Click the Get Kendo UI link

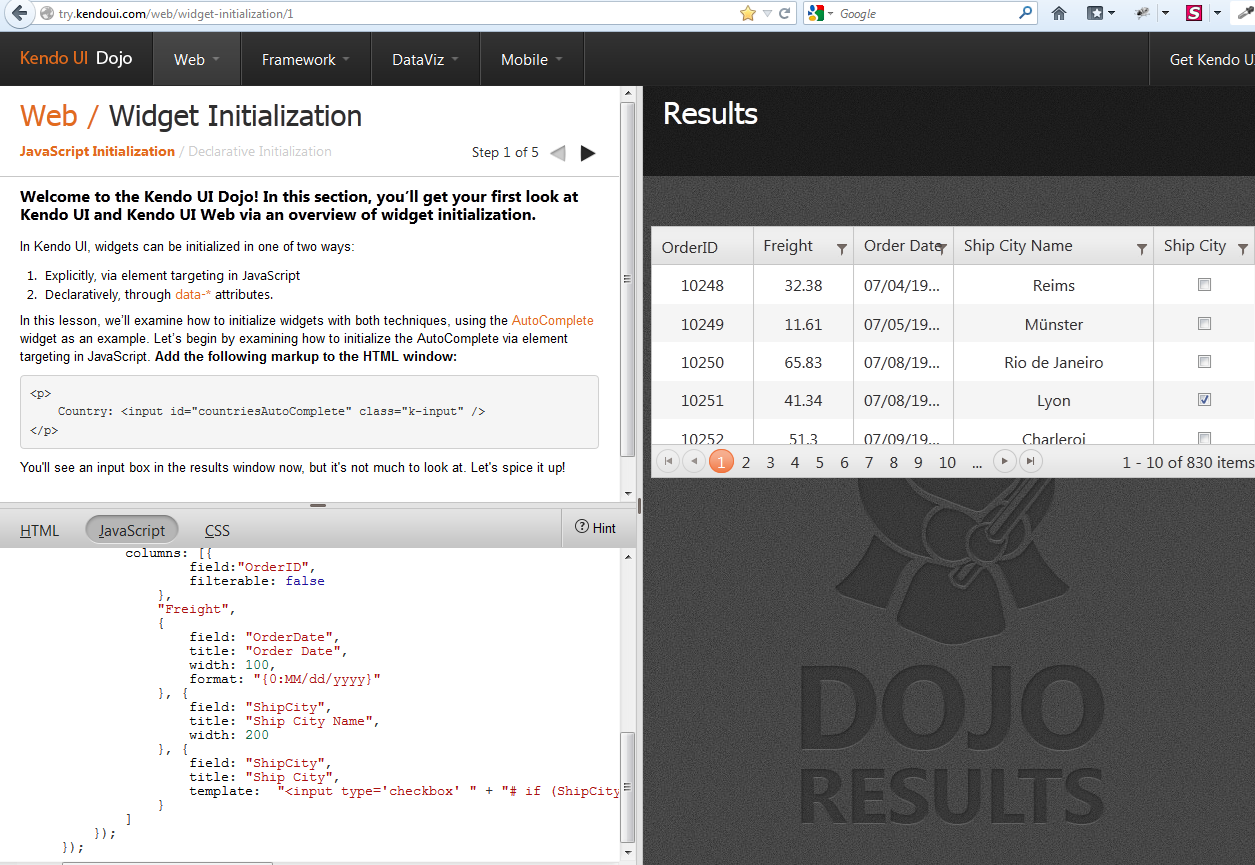1210,59
